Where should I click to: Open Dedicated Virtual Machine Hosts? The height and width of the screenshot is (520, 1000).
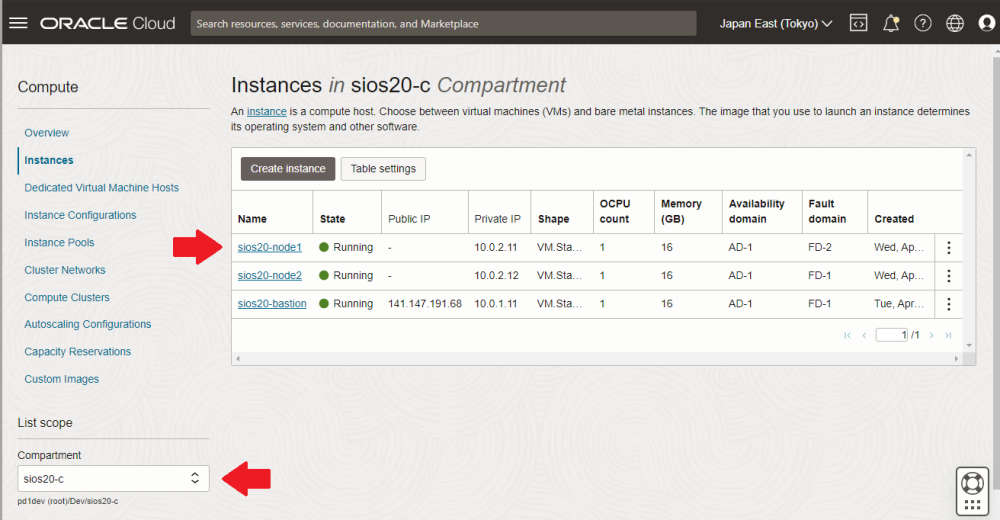pos(101,188)
